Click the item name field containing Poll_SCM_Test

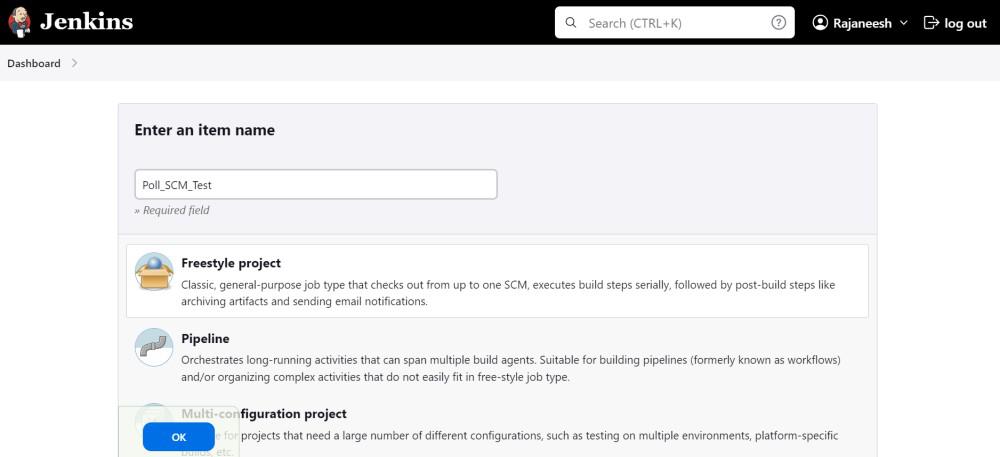point(315,185)
